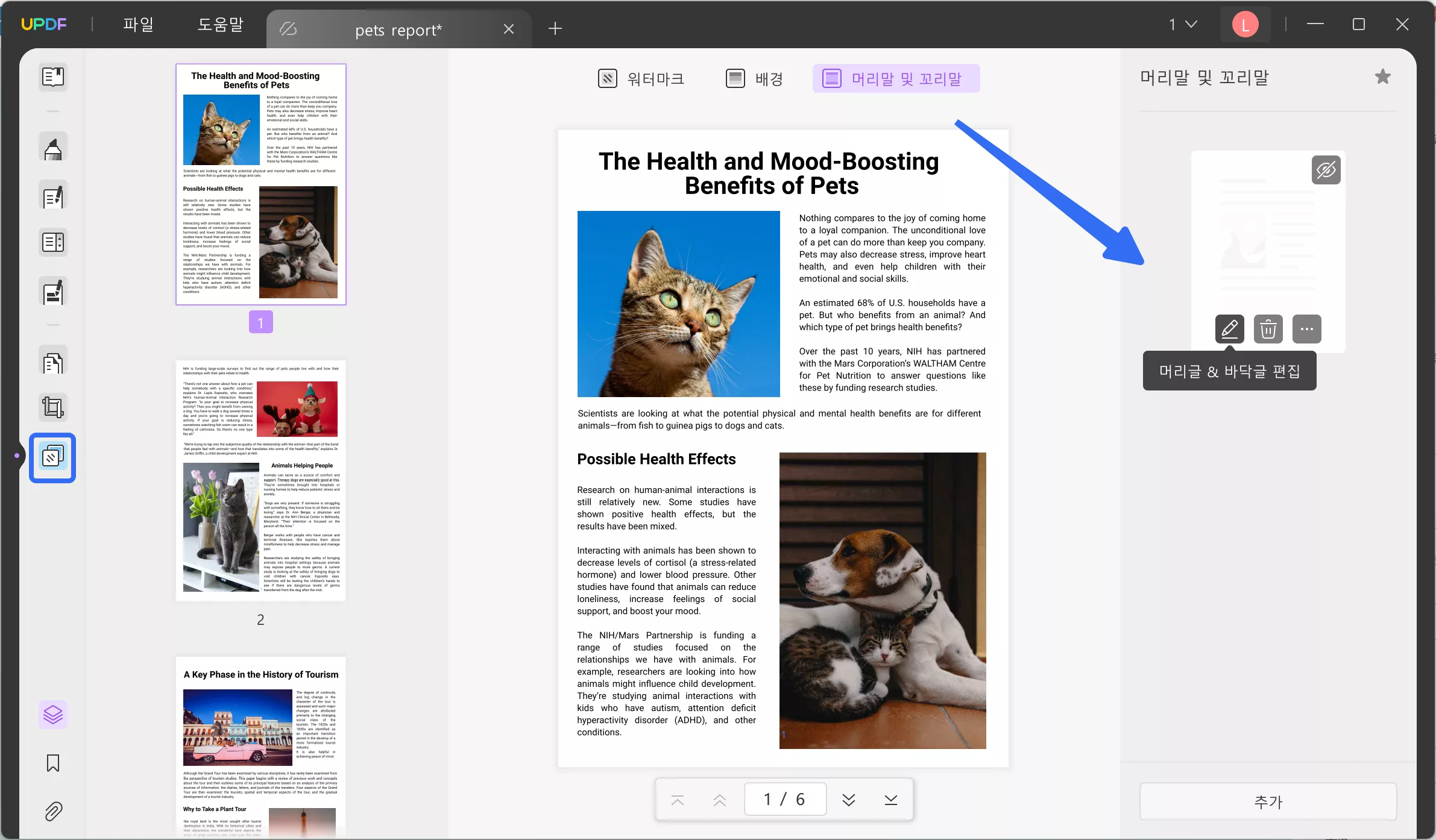This screenshot has width=1436, height=840.
Task: Click the UPDF logo
Action: (44, 24)
